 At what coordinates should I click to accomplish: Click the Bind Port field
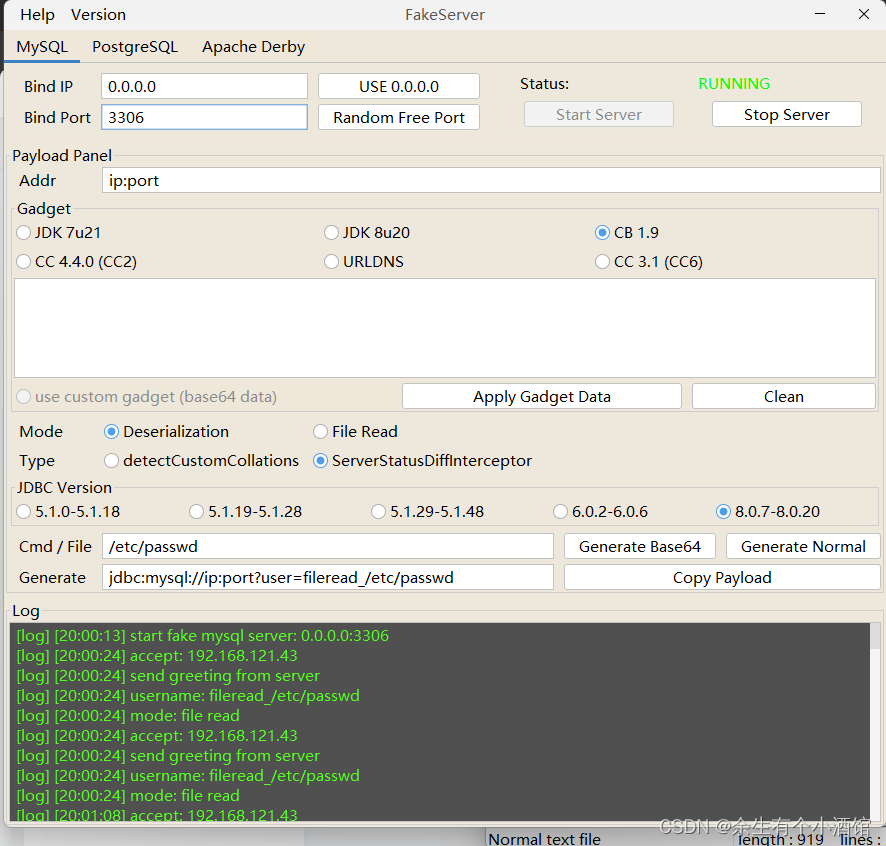click(x=205, y=117)
